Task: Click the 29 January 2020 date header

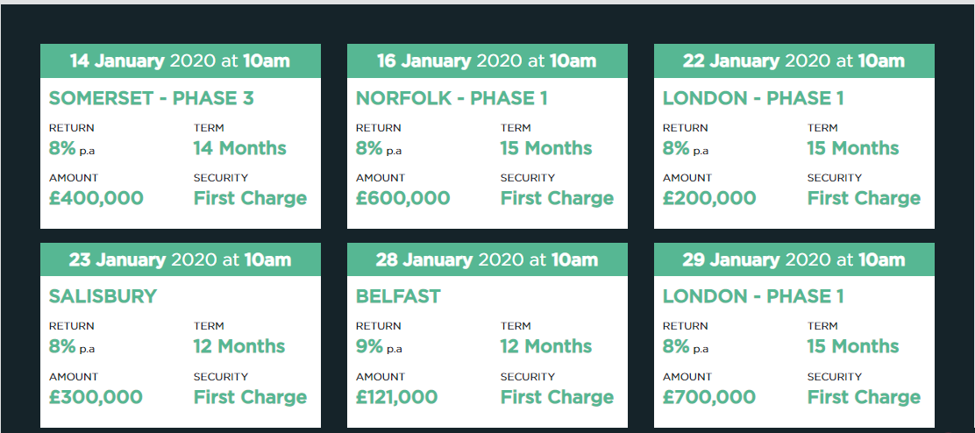Action: (794, 259)
